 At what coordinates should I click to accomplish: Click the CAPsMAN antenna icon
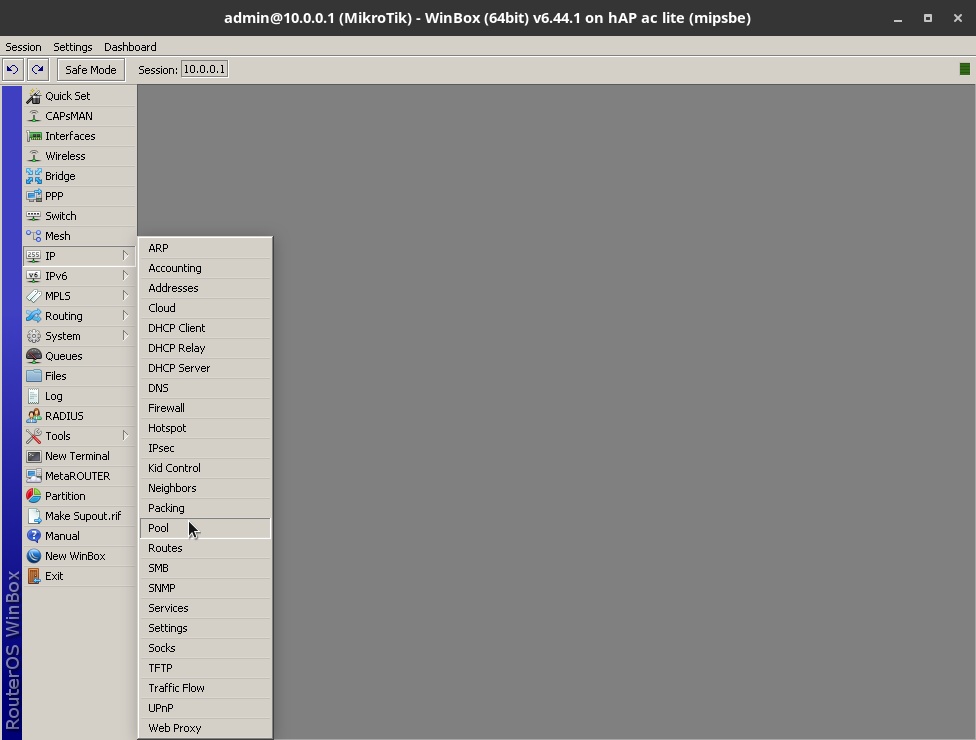34,116
